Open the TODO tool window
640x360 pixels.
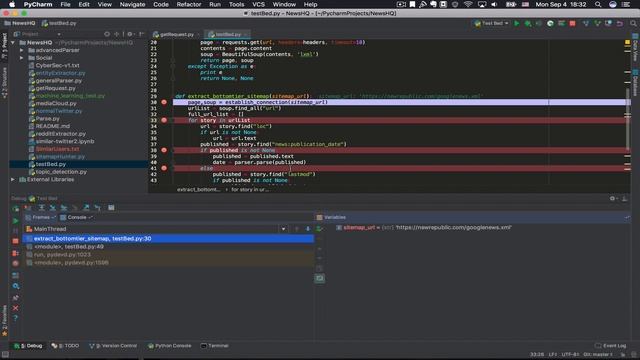65,346
